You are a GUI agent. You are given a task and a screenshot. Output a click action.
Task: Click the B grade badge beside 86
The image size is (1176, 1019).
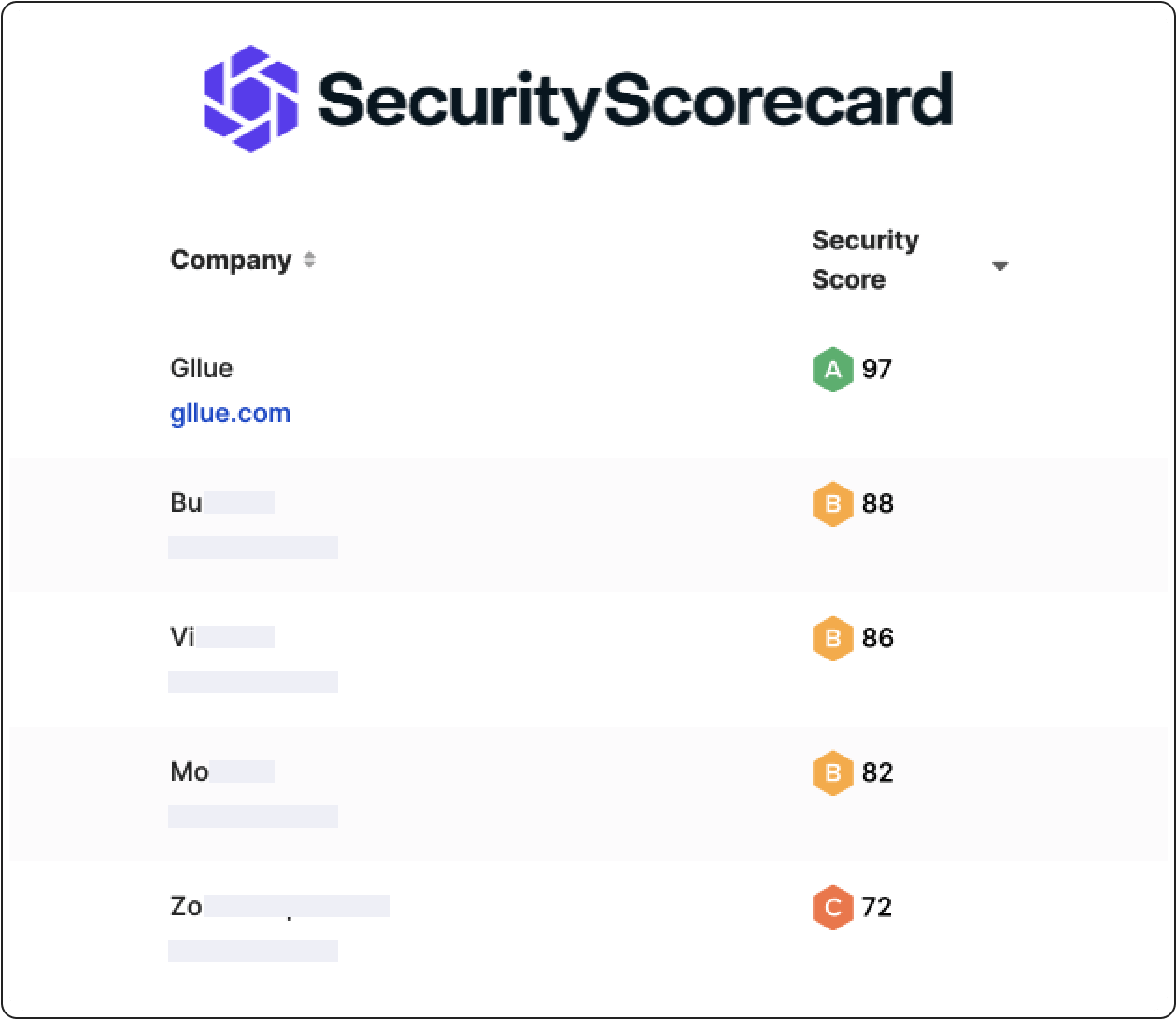pos(832,639)
